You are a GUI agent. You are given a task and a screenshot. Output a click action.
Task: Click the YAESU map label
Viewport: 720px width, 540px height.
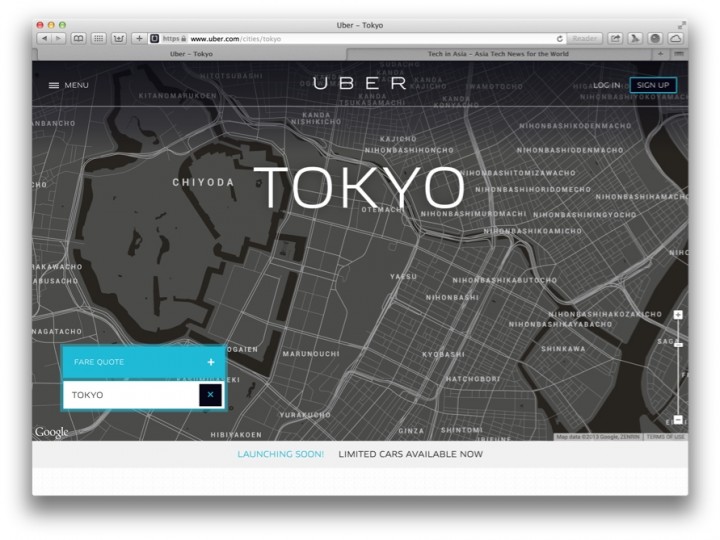[404, 276]
